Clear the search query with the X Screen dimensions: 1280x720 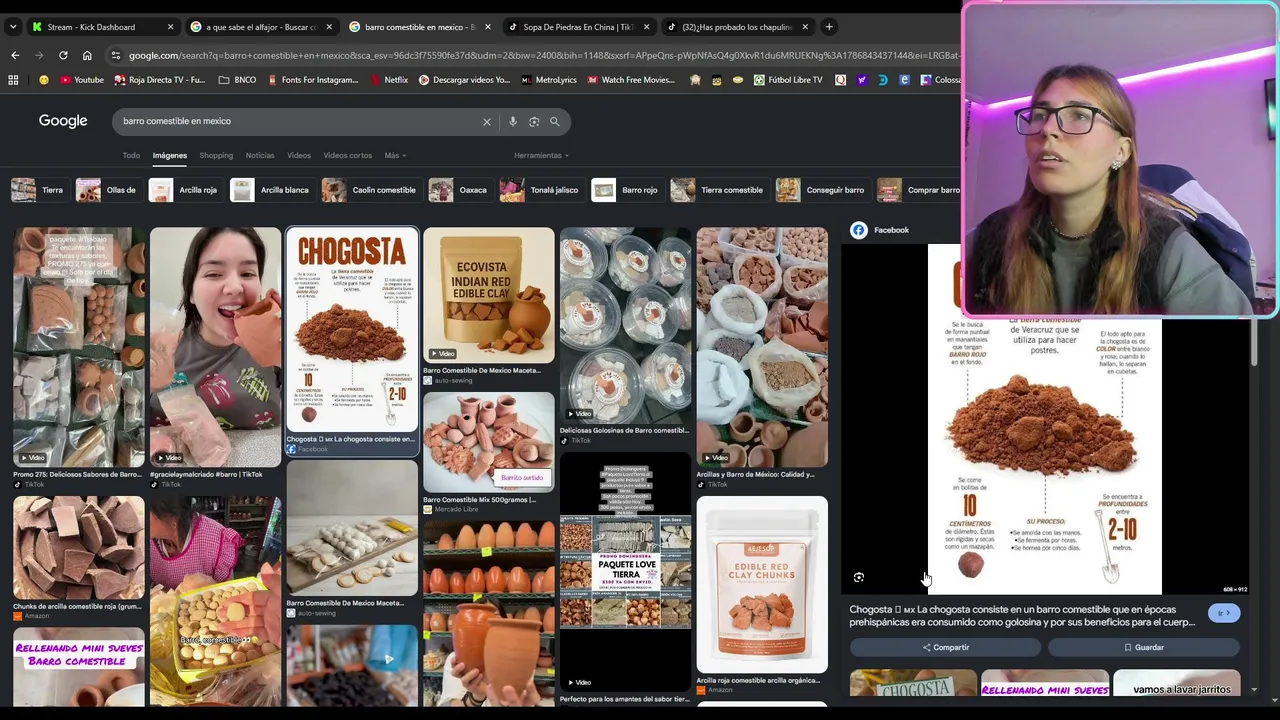[487, 122]
